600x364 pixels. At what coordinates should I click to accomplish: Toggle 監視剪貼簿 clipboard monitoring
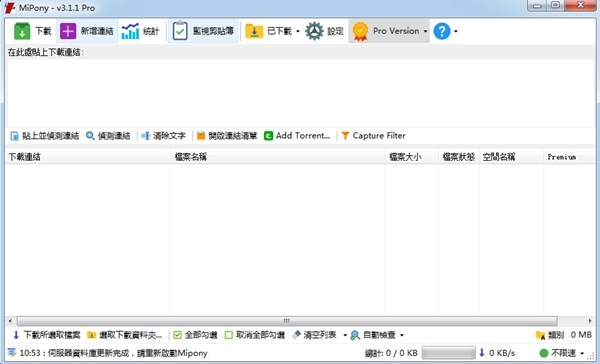[x=203, y=31]
